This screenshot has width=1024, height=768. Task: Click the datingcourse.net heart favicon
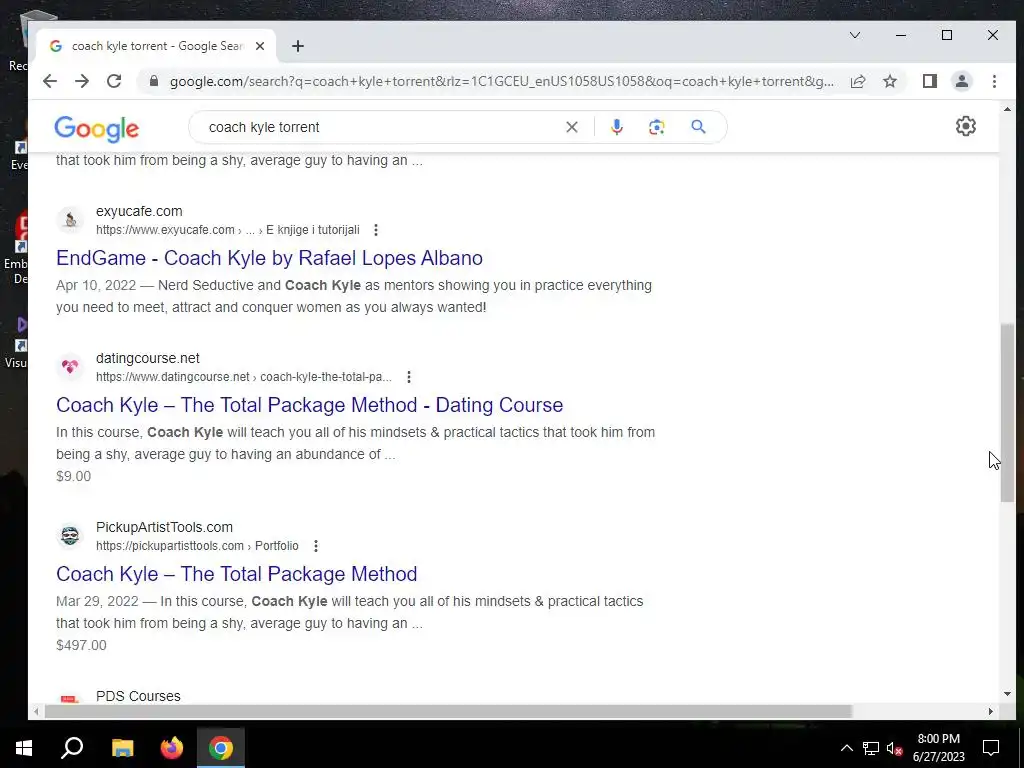tap(70, 367)
